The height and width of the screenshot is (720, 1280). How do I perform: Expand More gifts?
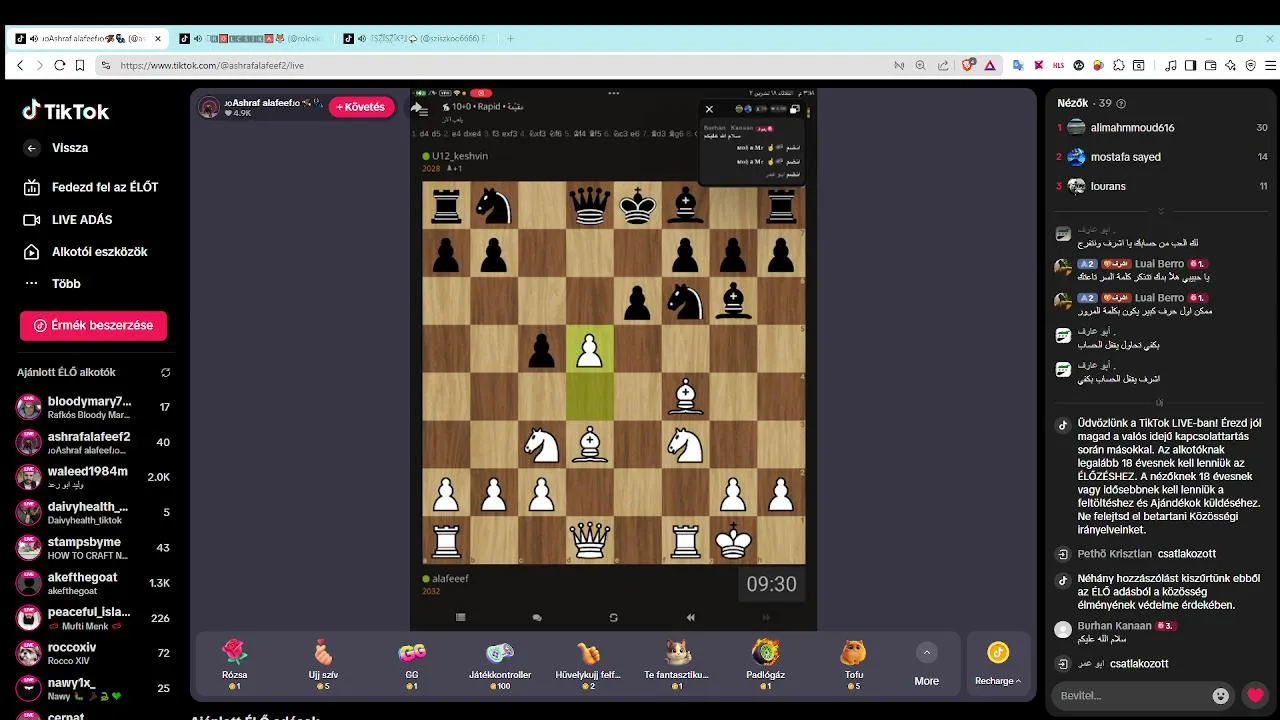coord(927,665)
